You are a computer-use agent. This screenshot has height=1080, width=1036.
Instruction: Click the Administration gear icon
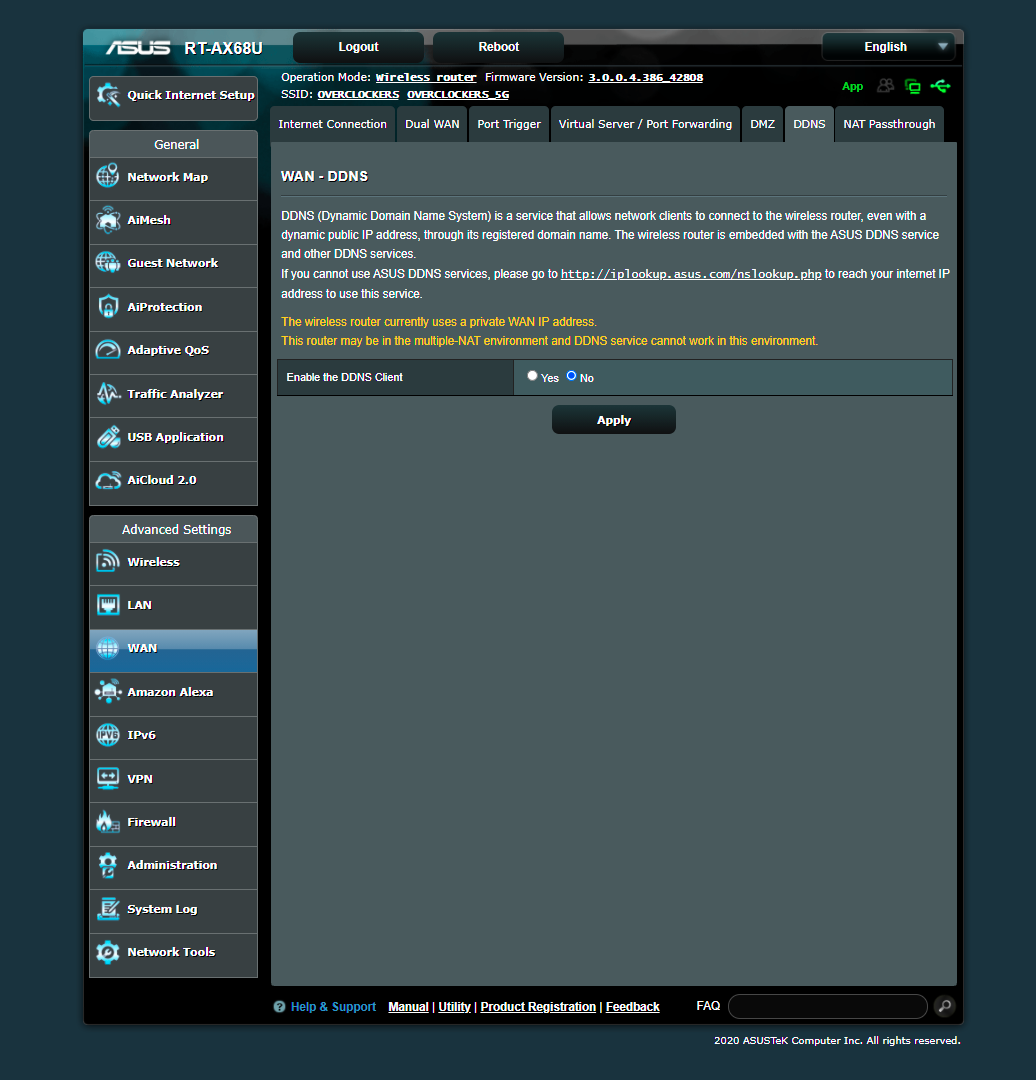pos(108,865)
